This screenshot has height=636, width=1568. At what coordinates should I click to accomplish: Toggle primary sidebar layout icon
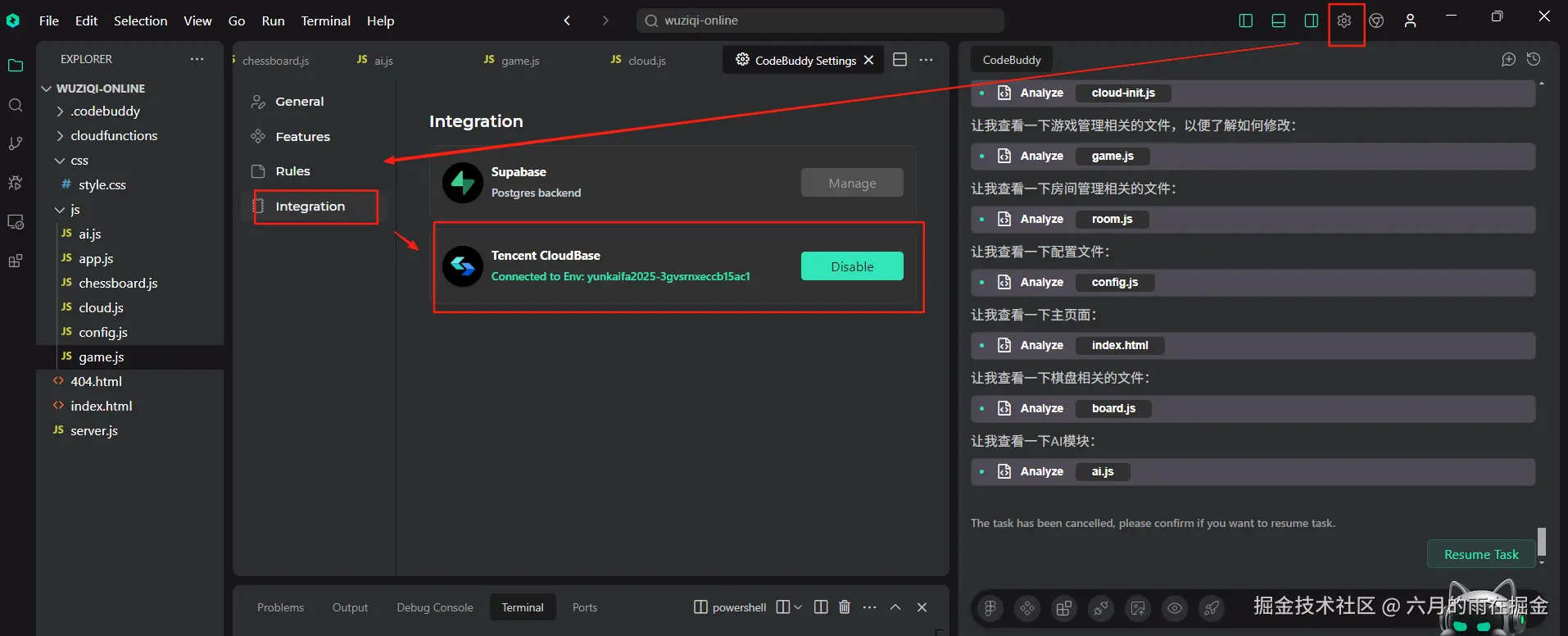pyautogui.click(x=1246, y=20)
